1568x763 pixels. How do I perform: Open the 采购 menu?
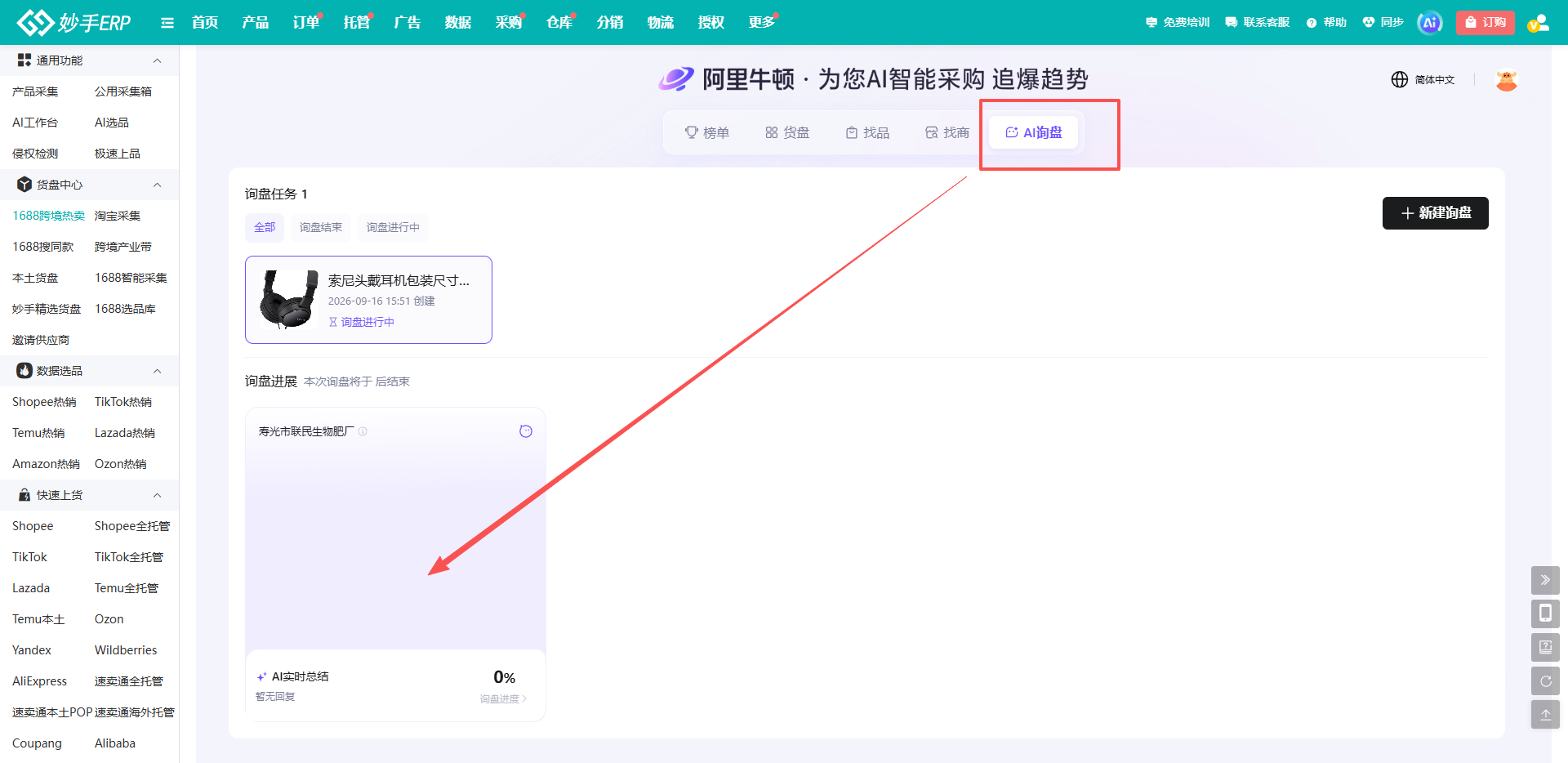pyautogui.click(x=509, y=23)
